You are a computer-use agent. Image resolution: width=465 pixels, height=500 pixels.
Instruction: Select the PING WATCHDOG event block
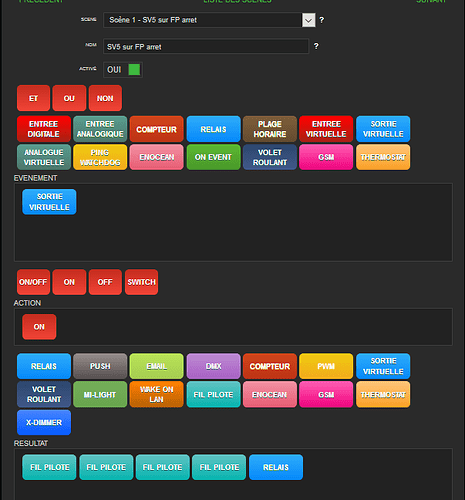click(x=100, y=157)
